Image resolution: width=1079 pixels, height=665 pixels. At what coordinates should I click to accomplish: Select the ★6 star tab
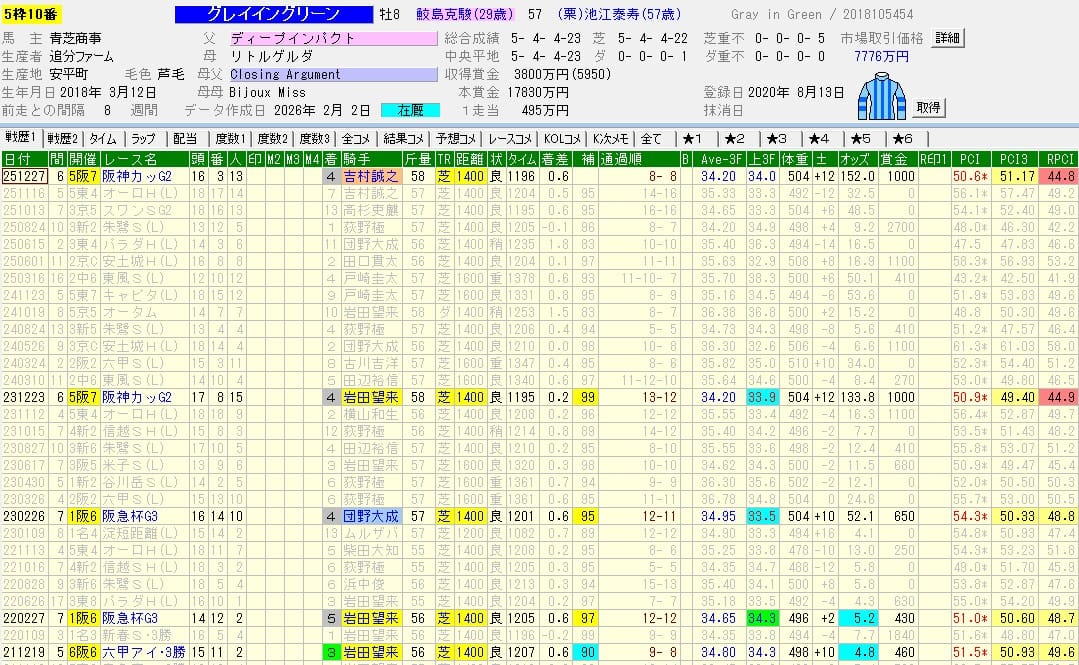[x=902, y=138]
